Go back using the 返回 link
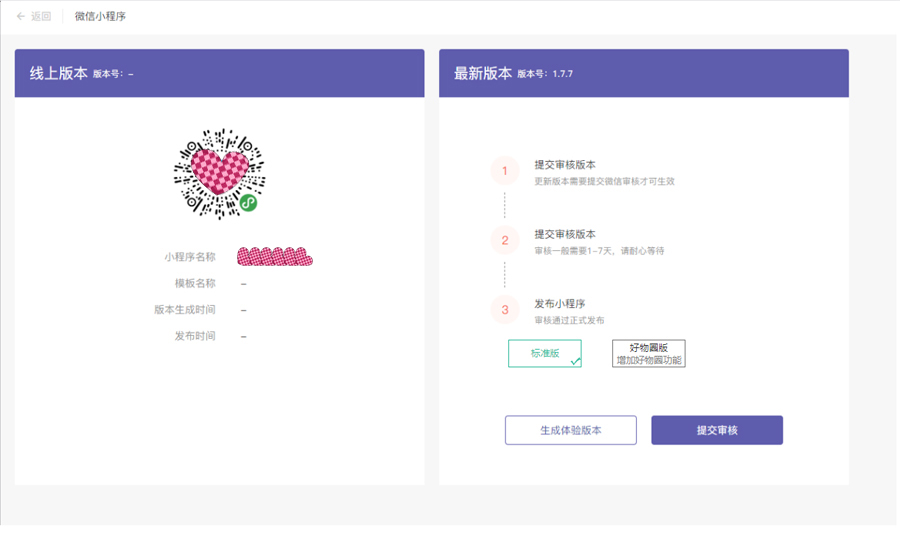 [x=41, y=16]
